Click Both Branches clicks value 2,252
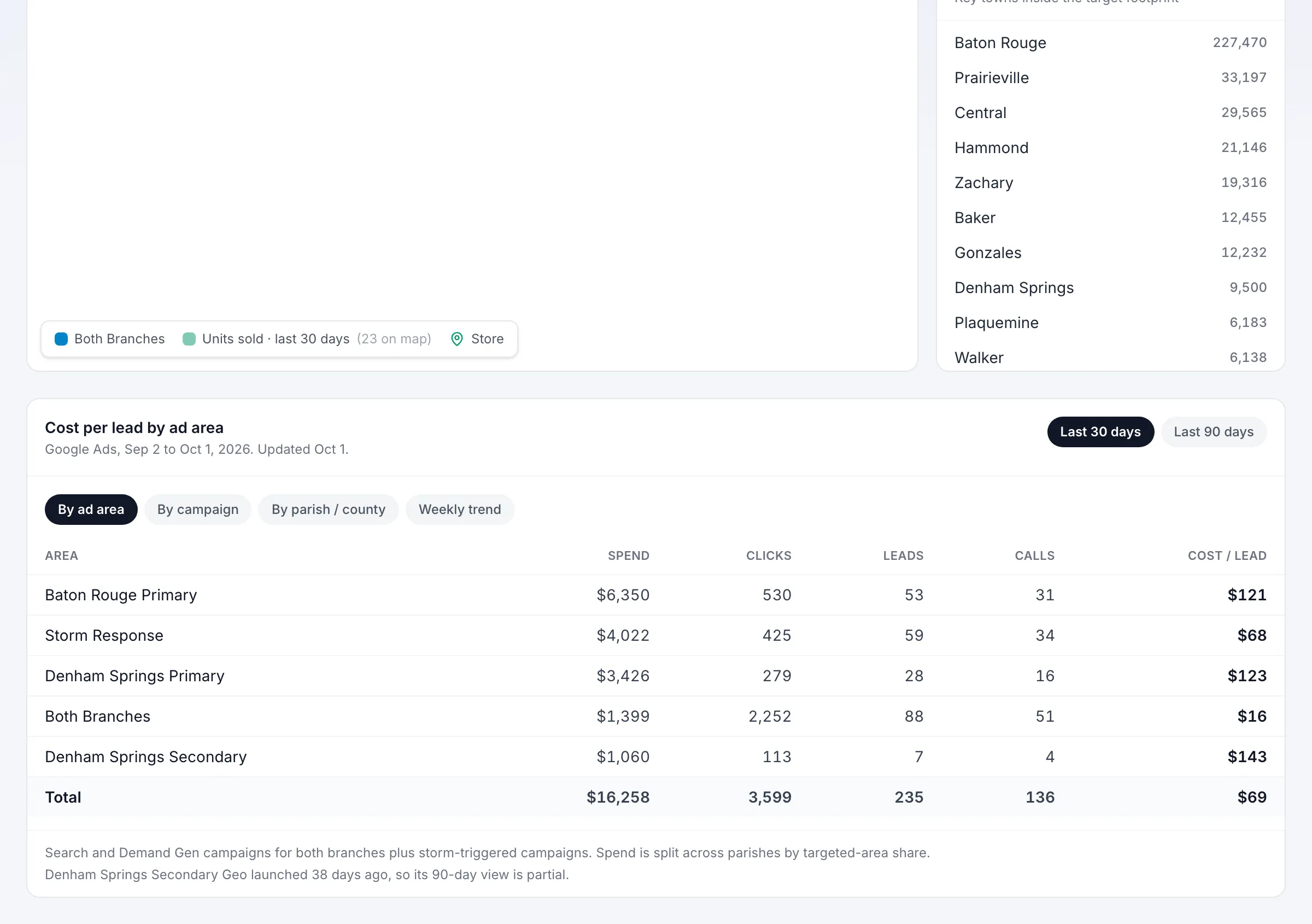The width and height of the screenshot is (1312, 924). tap(770, 717)
